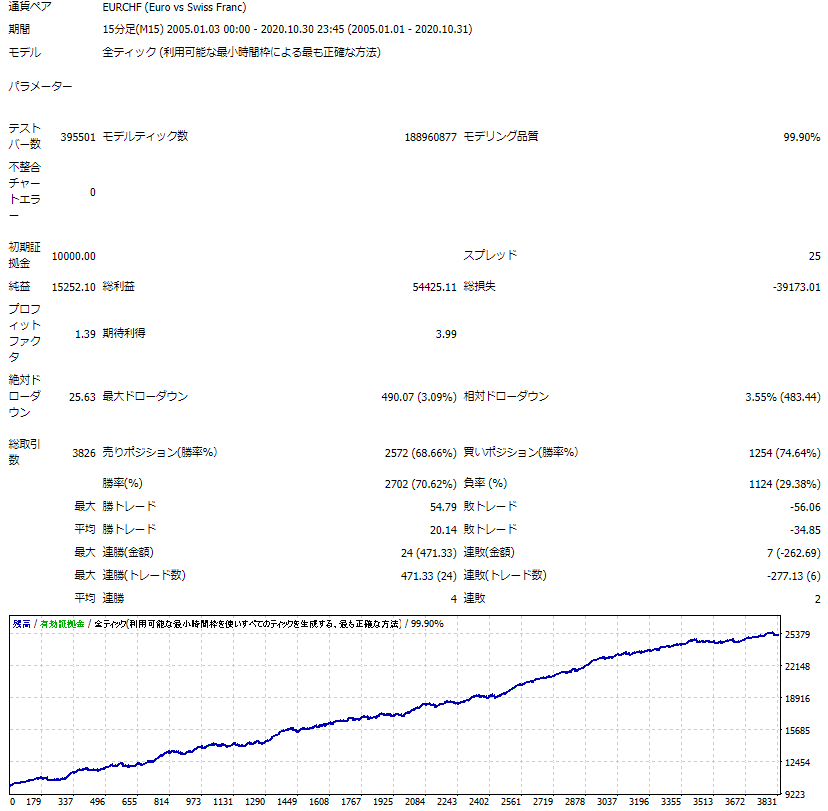The width and height of the screenshot is (828, 811).
Task: Click the '99.90%' text in the chart header
Action: [427, 624]
